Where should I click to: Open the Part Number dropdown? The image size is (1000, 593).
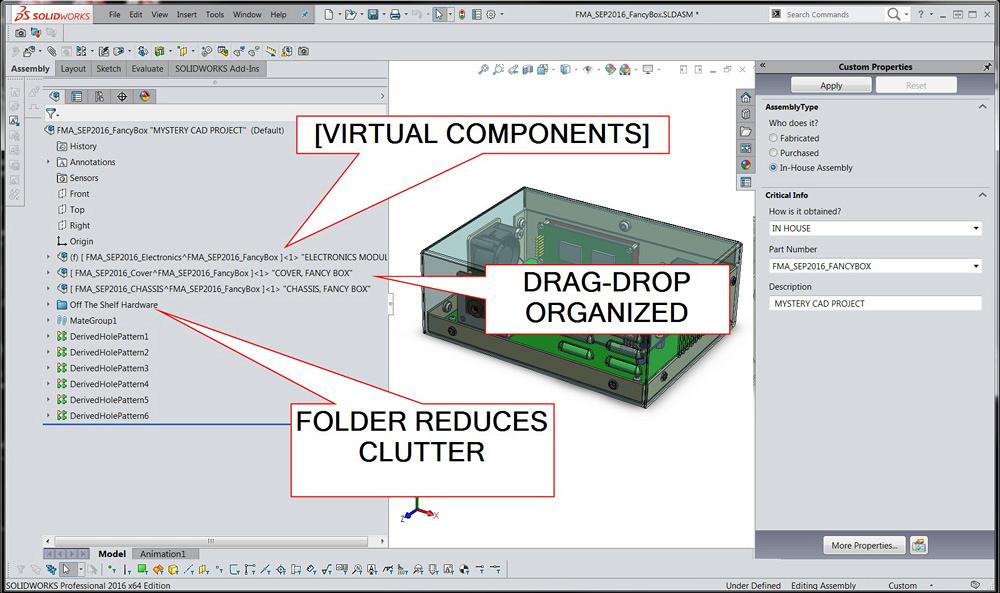976,266
